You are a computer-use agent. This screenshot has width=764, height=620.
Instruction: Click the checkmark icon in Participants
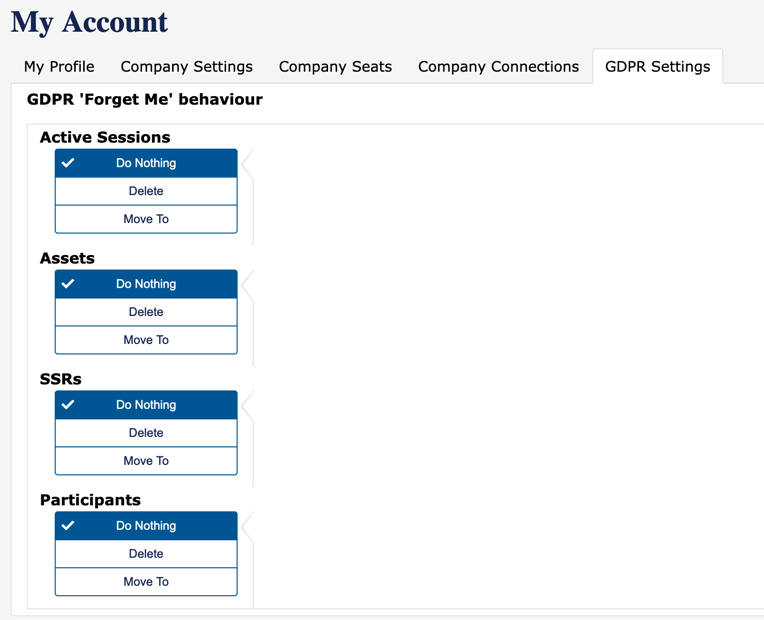click(x=68, y=526)
